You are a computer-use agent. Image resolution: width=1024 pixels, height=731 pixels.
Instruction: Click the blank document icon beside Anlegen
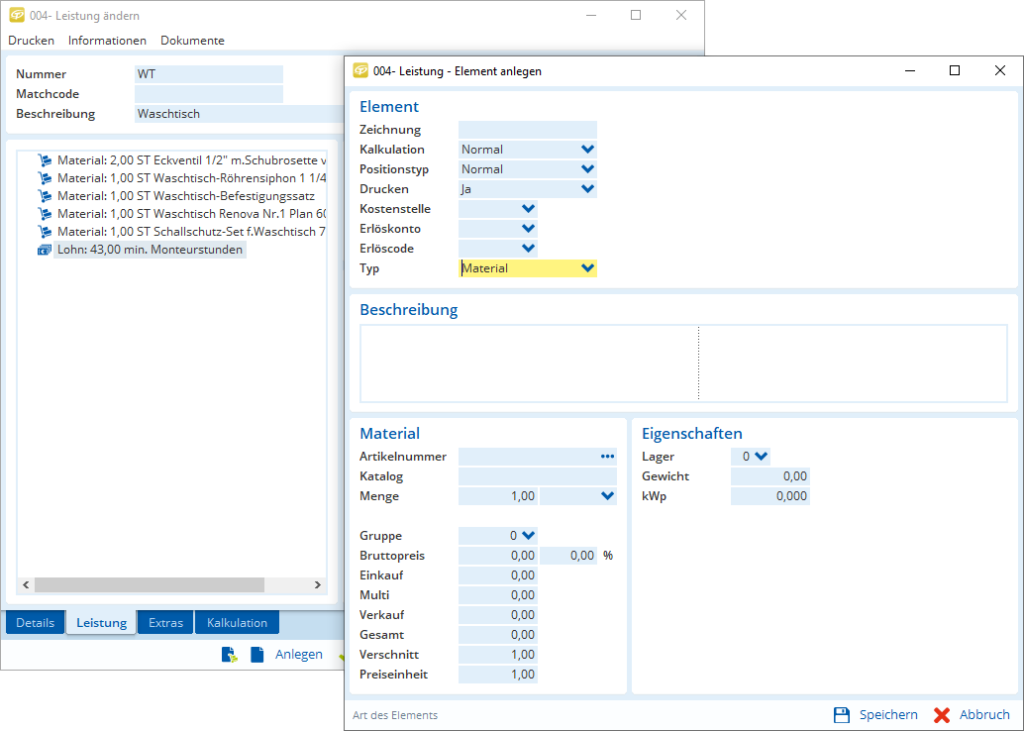click(257, 654)
